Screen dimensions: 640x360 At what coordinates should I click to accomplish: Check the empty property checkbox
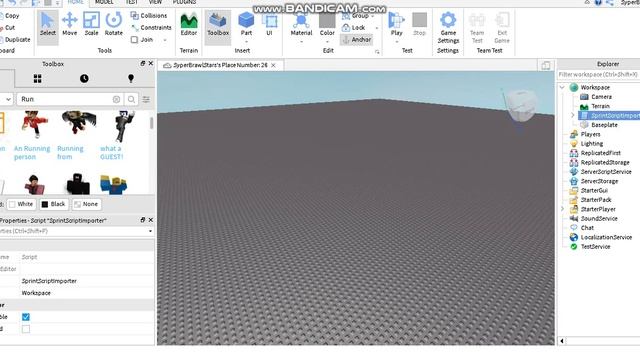click(x=26, y=329)
